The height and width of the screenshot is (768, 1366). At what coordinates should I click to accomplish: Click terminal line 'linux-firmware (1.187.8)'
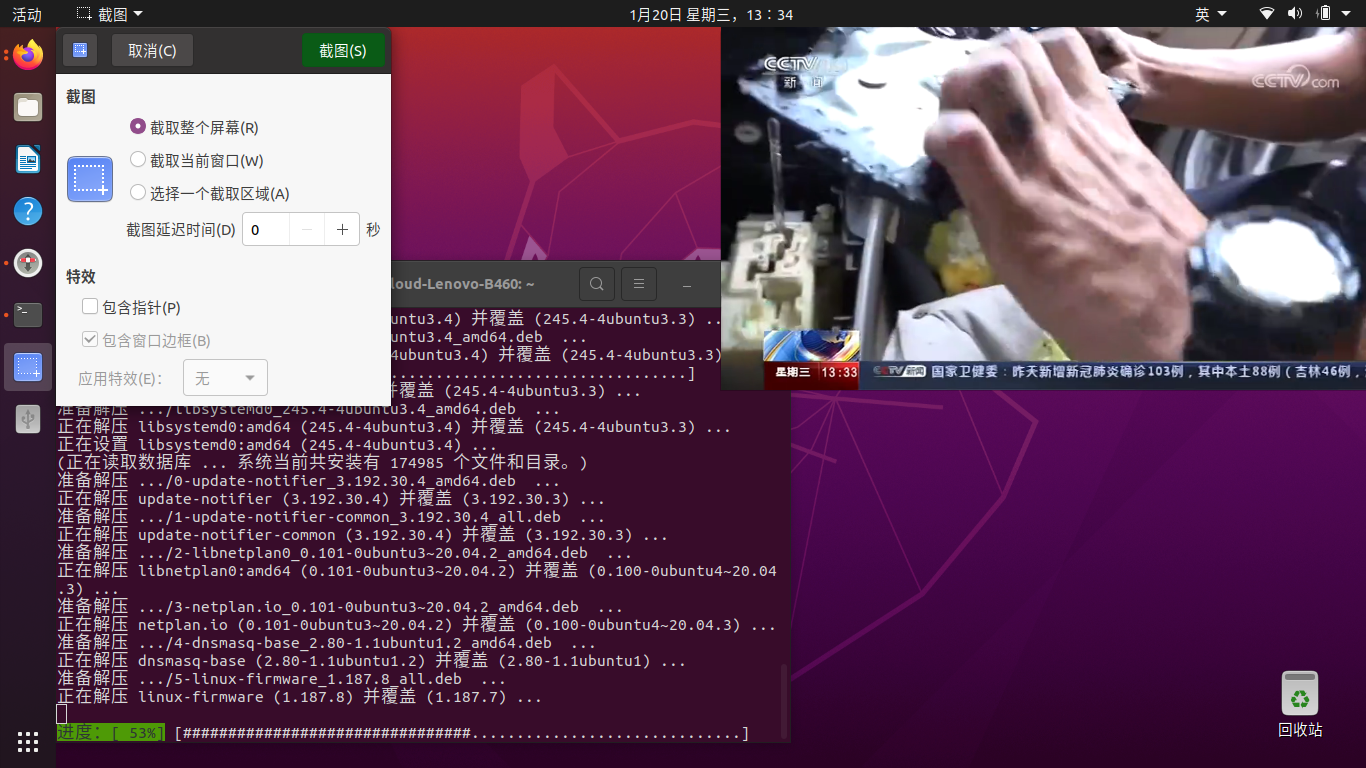coord(300,697)
